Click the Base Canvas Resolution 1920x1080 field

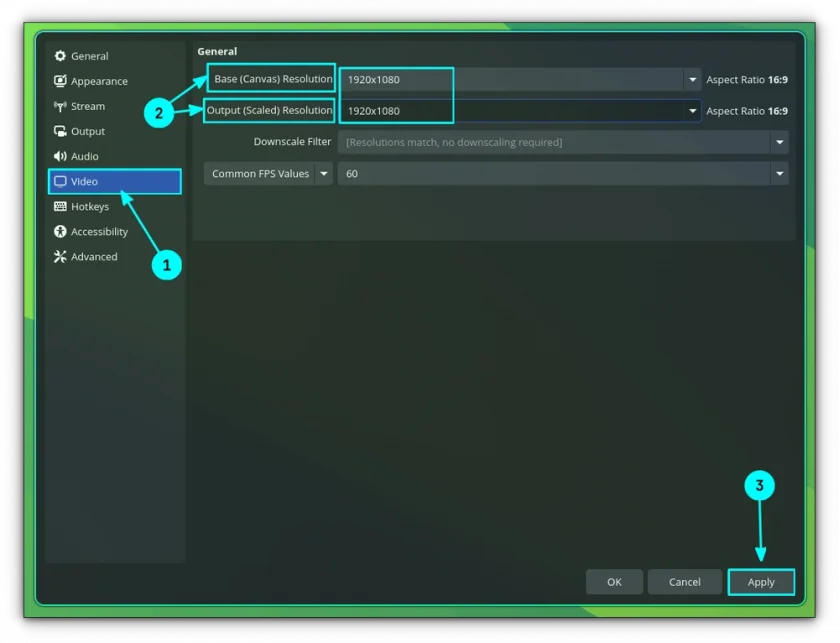tap(512, 80)
